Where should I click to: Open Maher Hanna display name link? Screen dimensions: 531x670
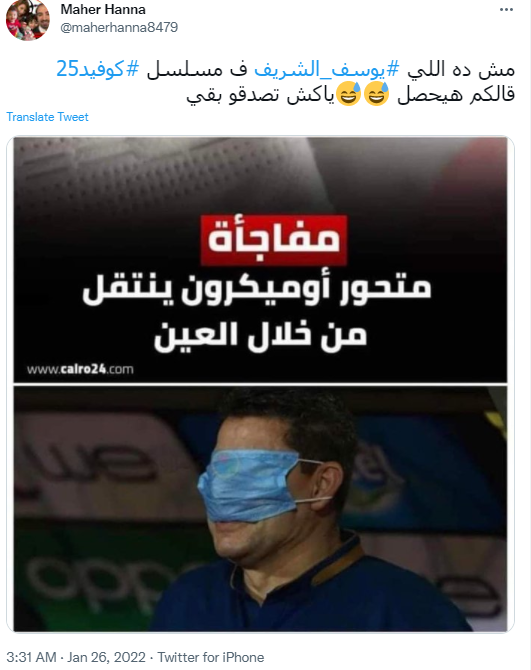click(x=103, y=9)
